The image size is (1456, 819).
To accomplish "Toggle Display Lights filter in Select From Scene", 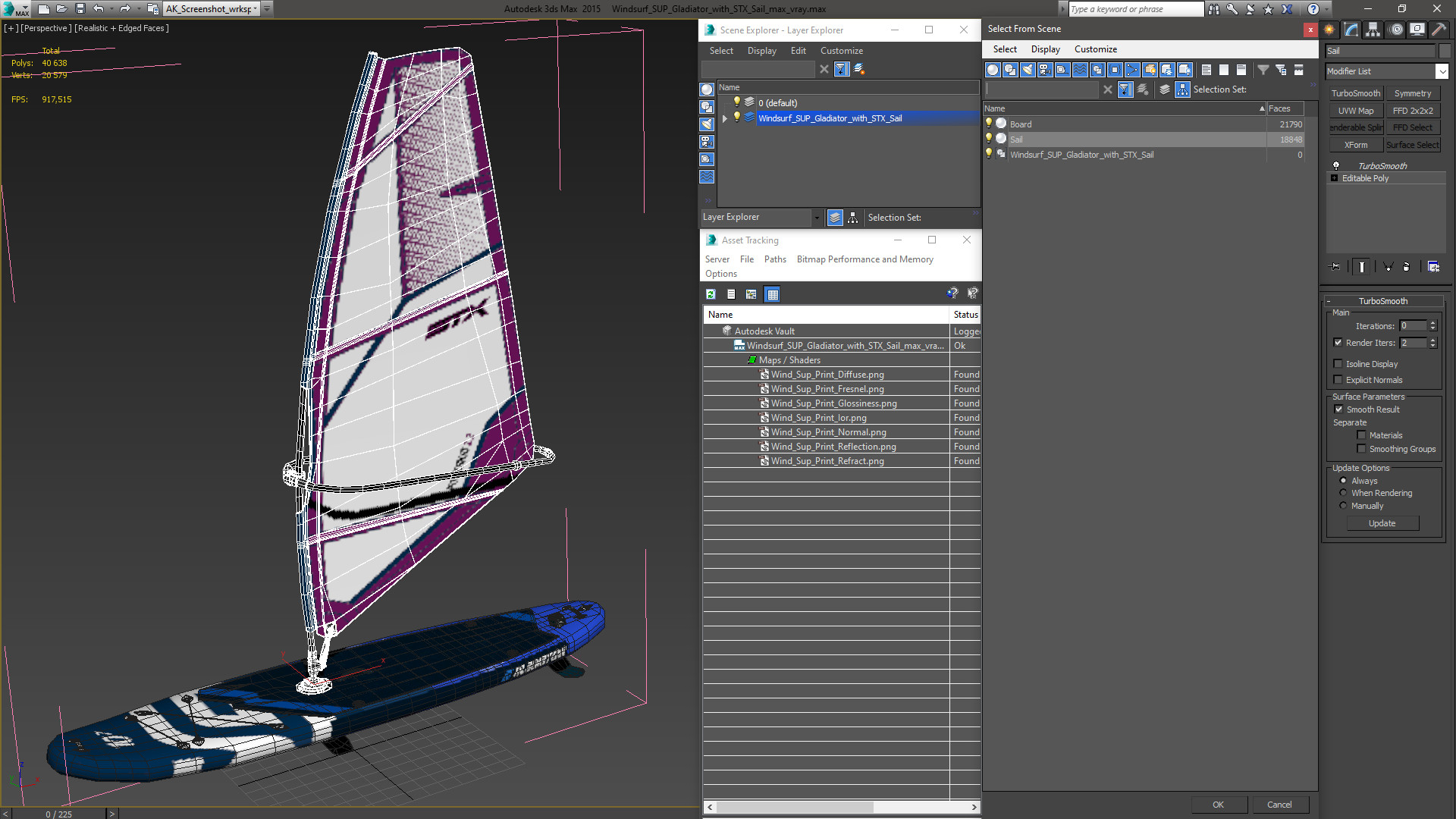I will click(1028, 70).
